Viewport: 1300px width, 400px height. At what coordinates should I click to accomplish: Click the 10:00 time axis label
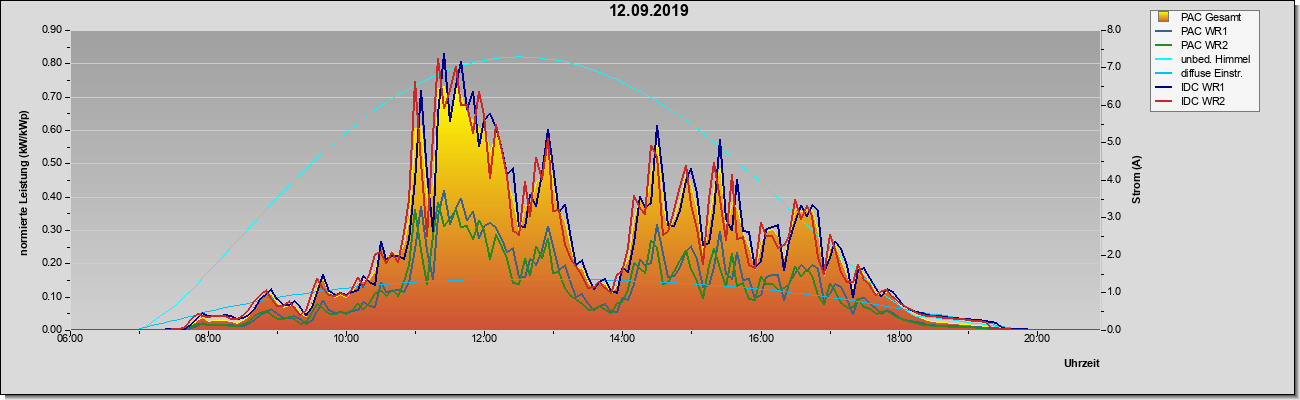[346, 338]
